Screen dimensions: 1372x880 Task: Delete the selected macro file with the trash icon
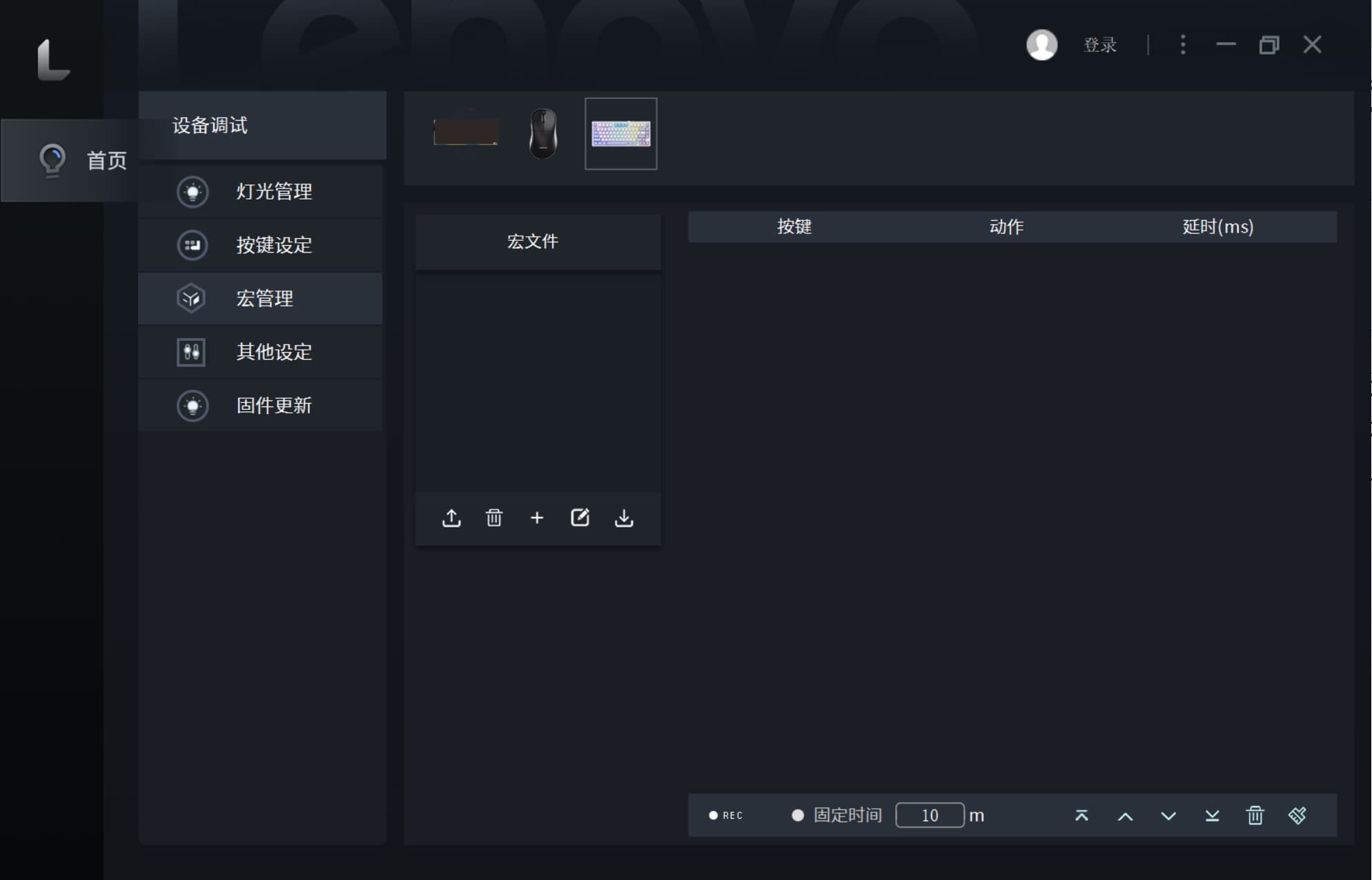[x=494, y=518]
